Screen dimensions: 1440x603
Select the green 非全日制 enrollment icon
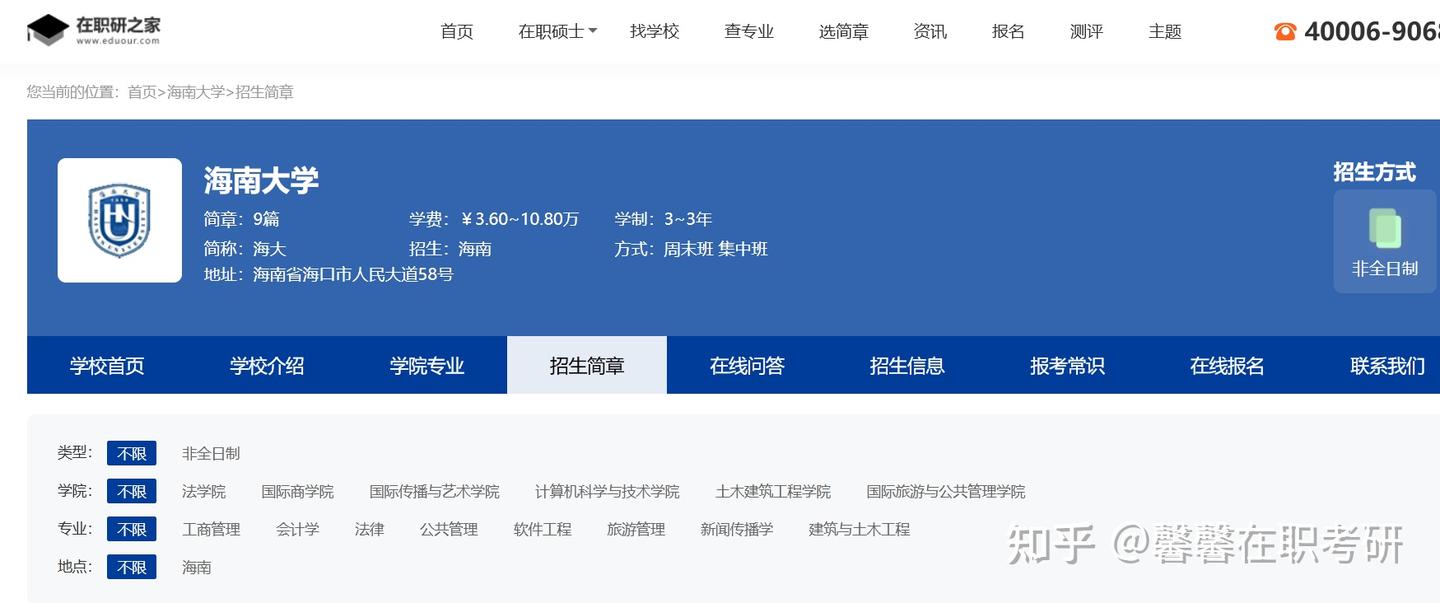pos(1385,228)
